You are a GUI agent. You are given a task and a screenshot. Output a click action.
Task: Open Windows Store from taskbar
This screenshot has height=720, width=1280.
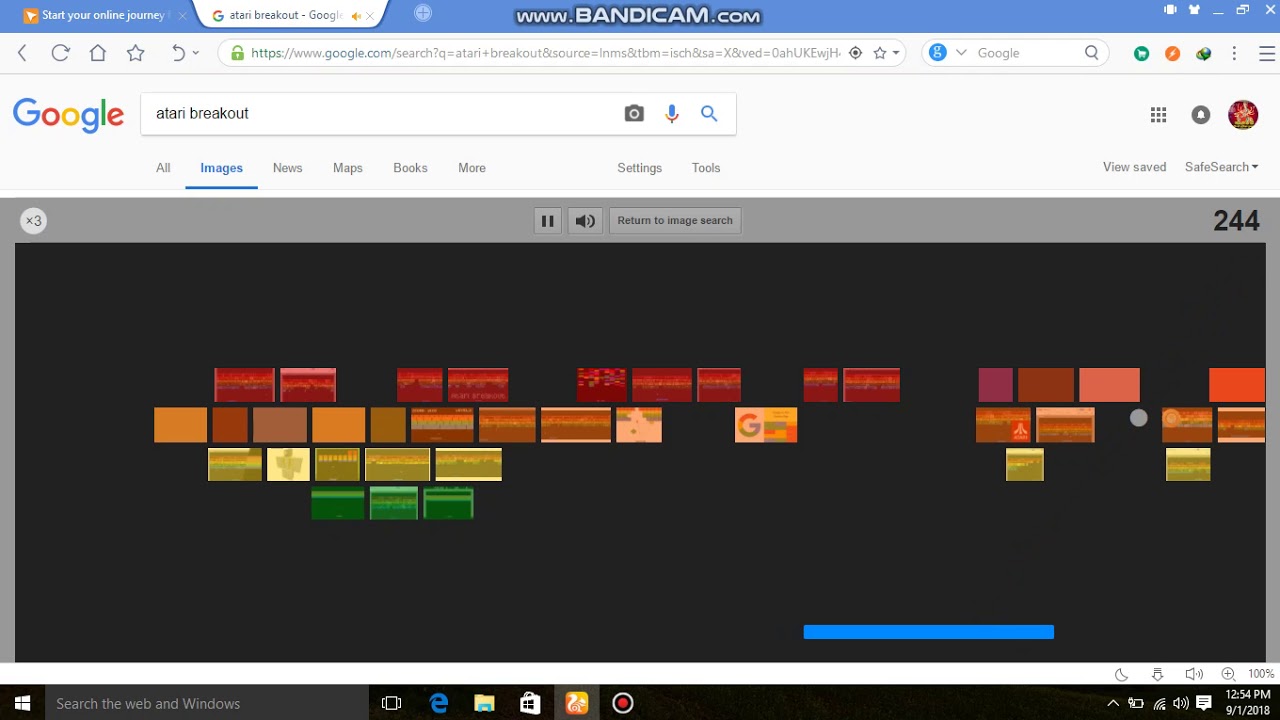point(530,703)
